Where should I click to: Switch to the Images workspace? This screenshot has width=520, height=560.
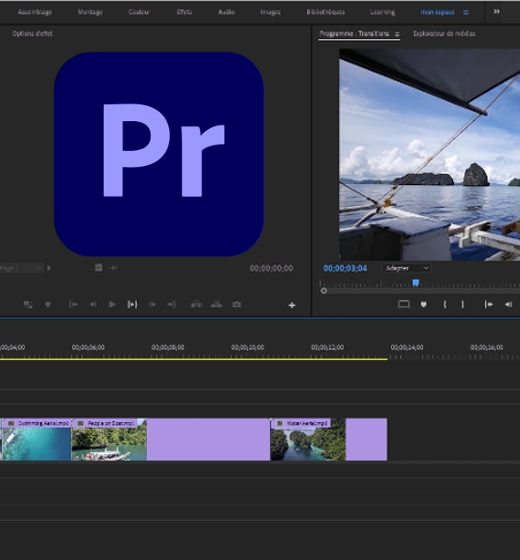click(x=270, y=12)
